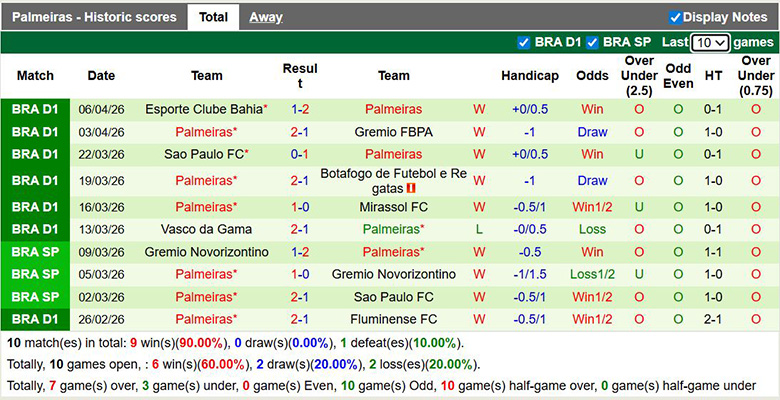Select the Fluminense FC team link
Viewport: 780px width, 400px height.
tap(393, 319)
